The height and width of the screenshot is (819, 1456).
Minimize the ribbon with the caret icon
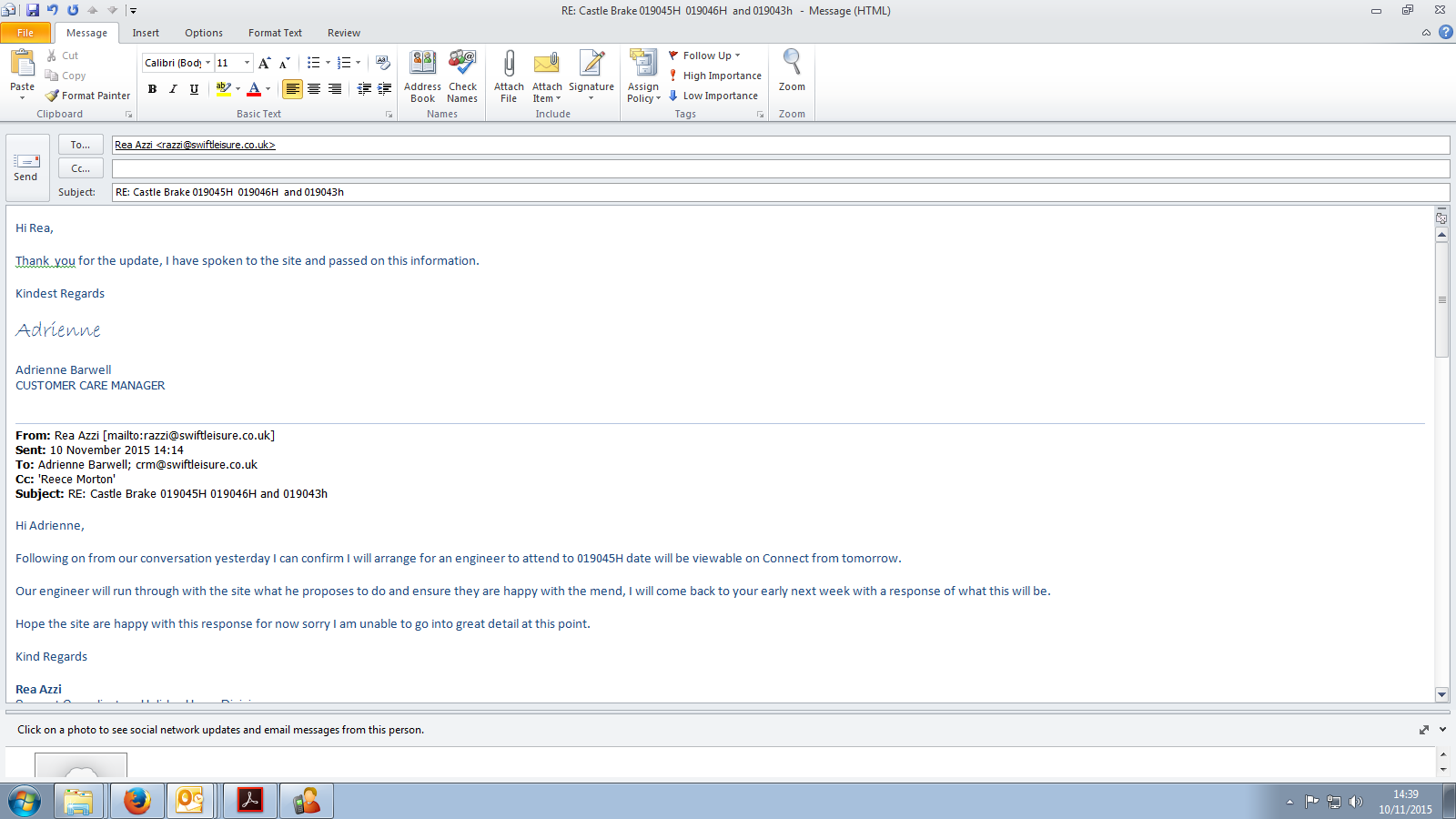pyautogui.click(x=1426, y=33)
